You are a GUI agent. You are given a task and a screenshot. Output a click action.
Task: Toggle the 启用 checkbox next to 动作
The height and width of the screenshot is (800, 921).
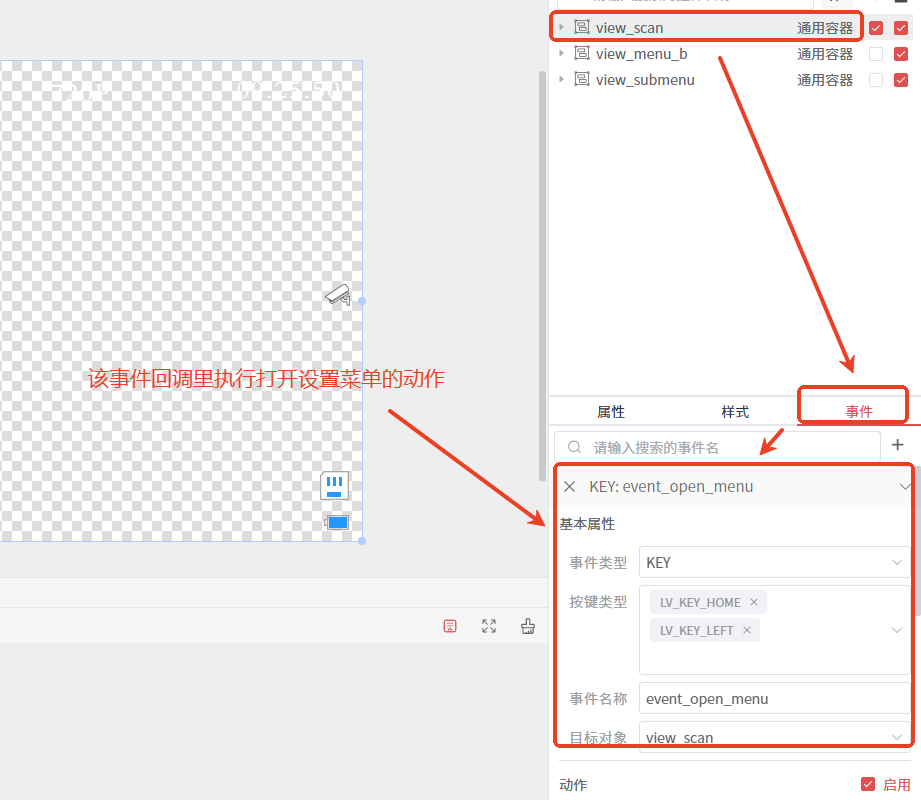tap(868, 784)
